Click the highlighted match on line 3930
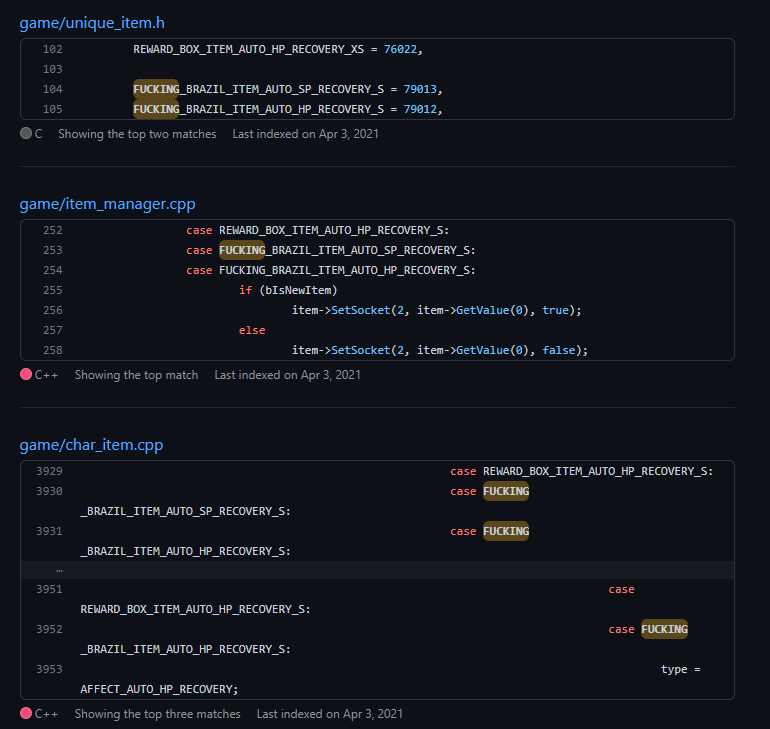Image resolution: width=770 pixels, height=729 pixels. (506, 491)
